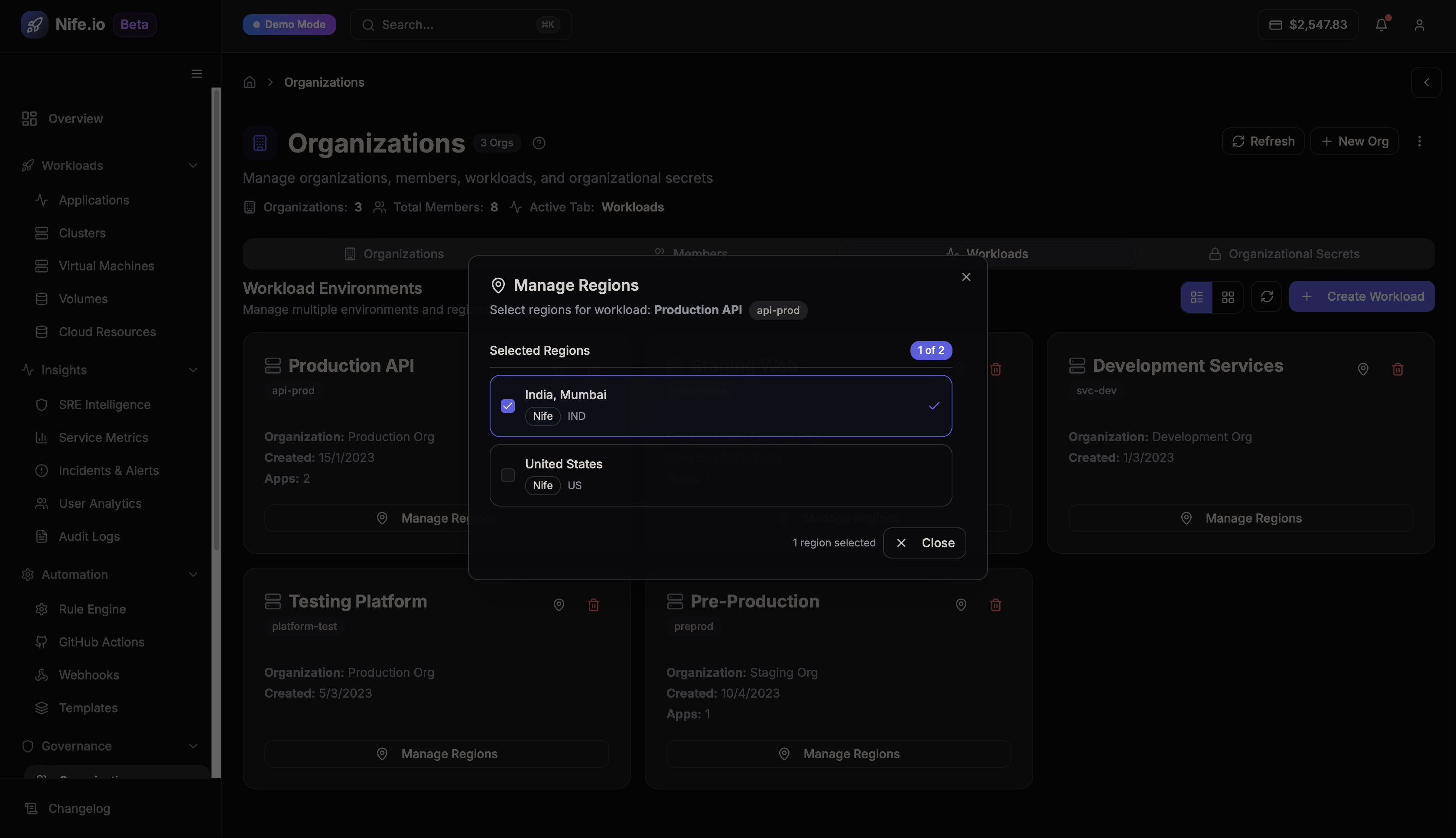
Task: Check the United States region checkbox
Action: [507, 475]
